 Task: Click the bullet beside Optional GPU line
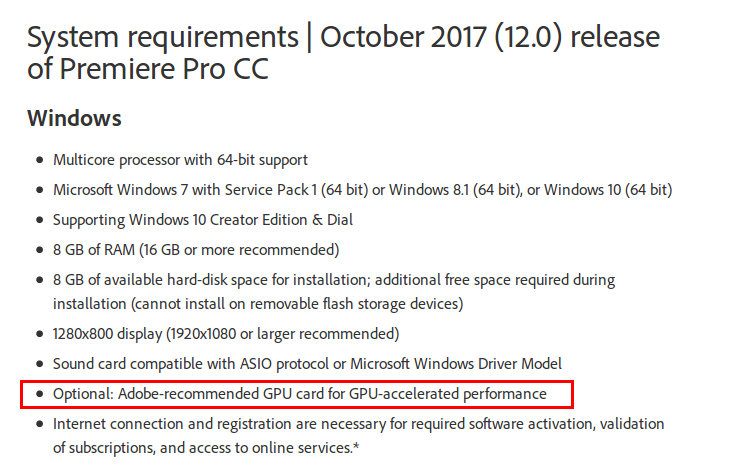[40, 394]
